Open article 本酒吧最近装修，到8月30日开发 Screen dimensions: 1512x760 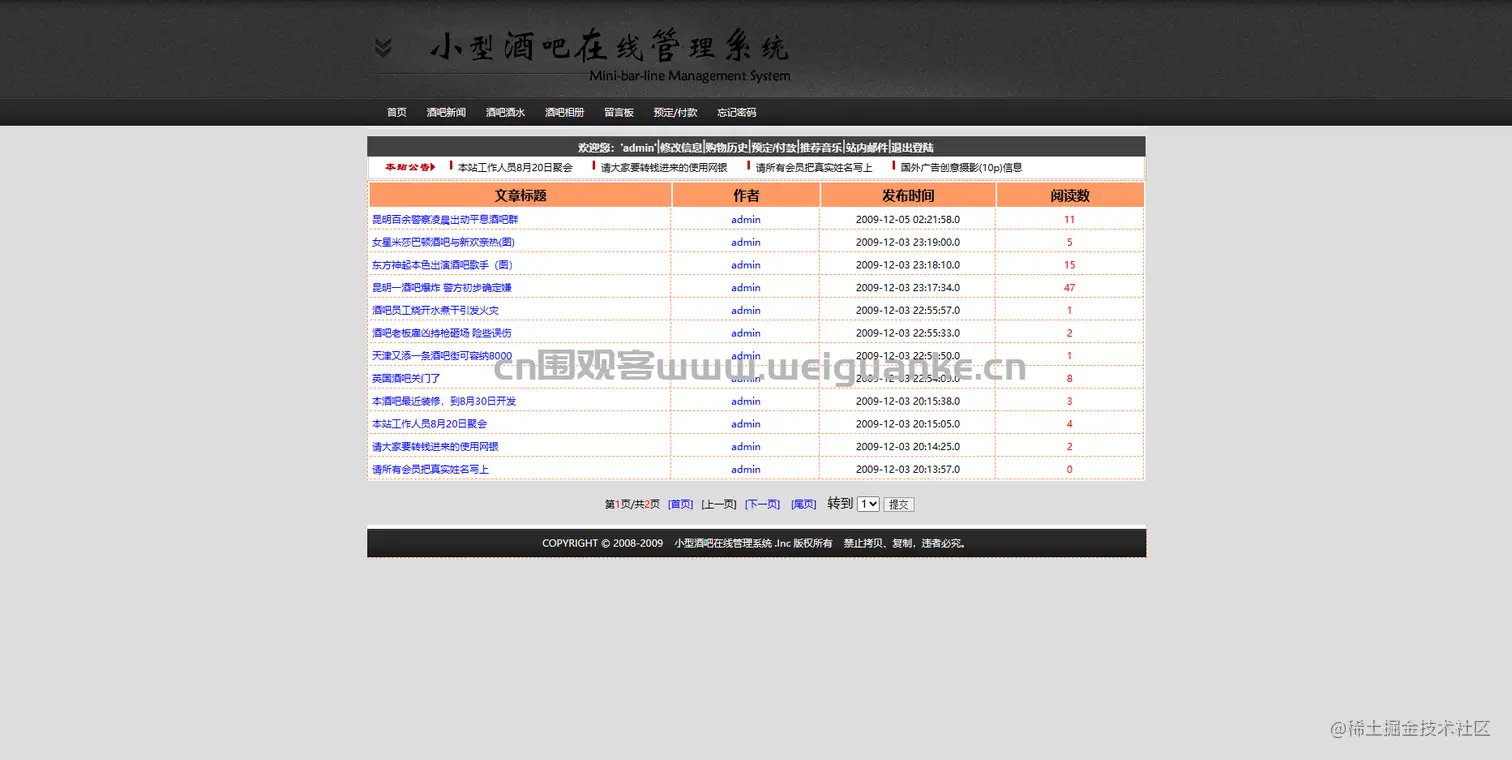coord(444,401)
